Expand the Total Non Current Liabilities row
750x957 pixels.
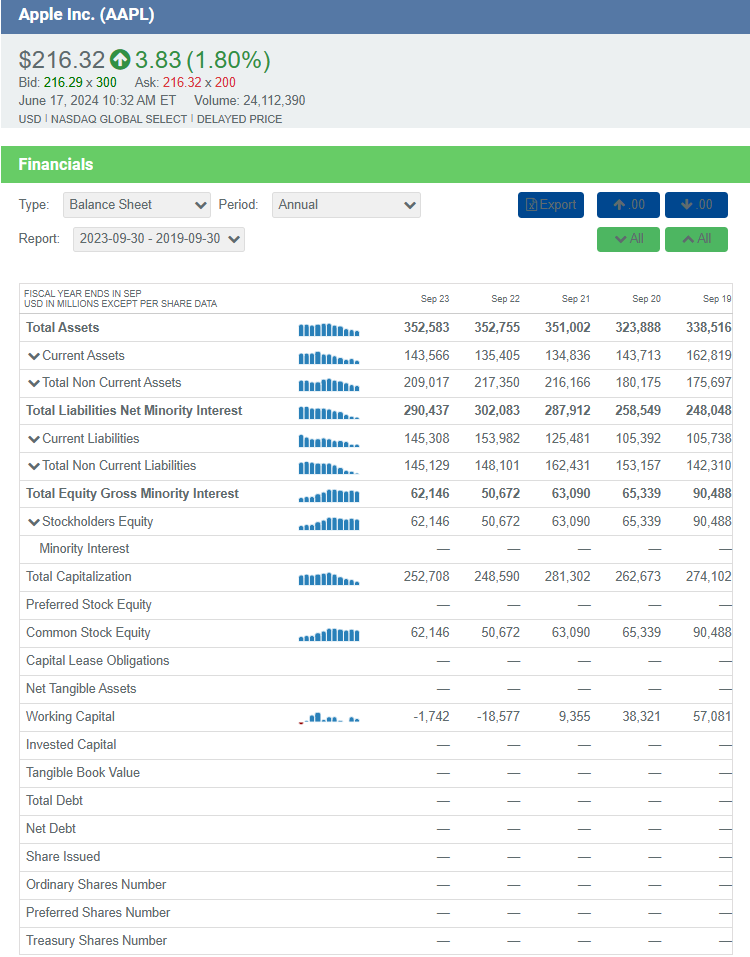point(34,466)
